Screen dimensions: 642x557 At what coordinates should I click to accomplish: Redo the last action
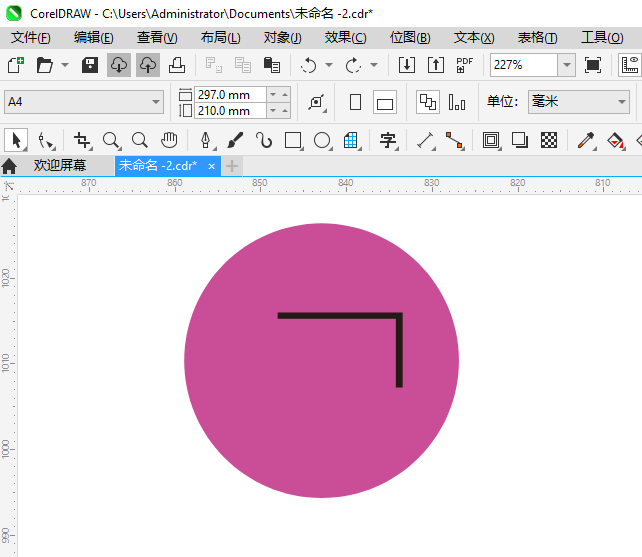[353, 65]
